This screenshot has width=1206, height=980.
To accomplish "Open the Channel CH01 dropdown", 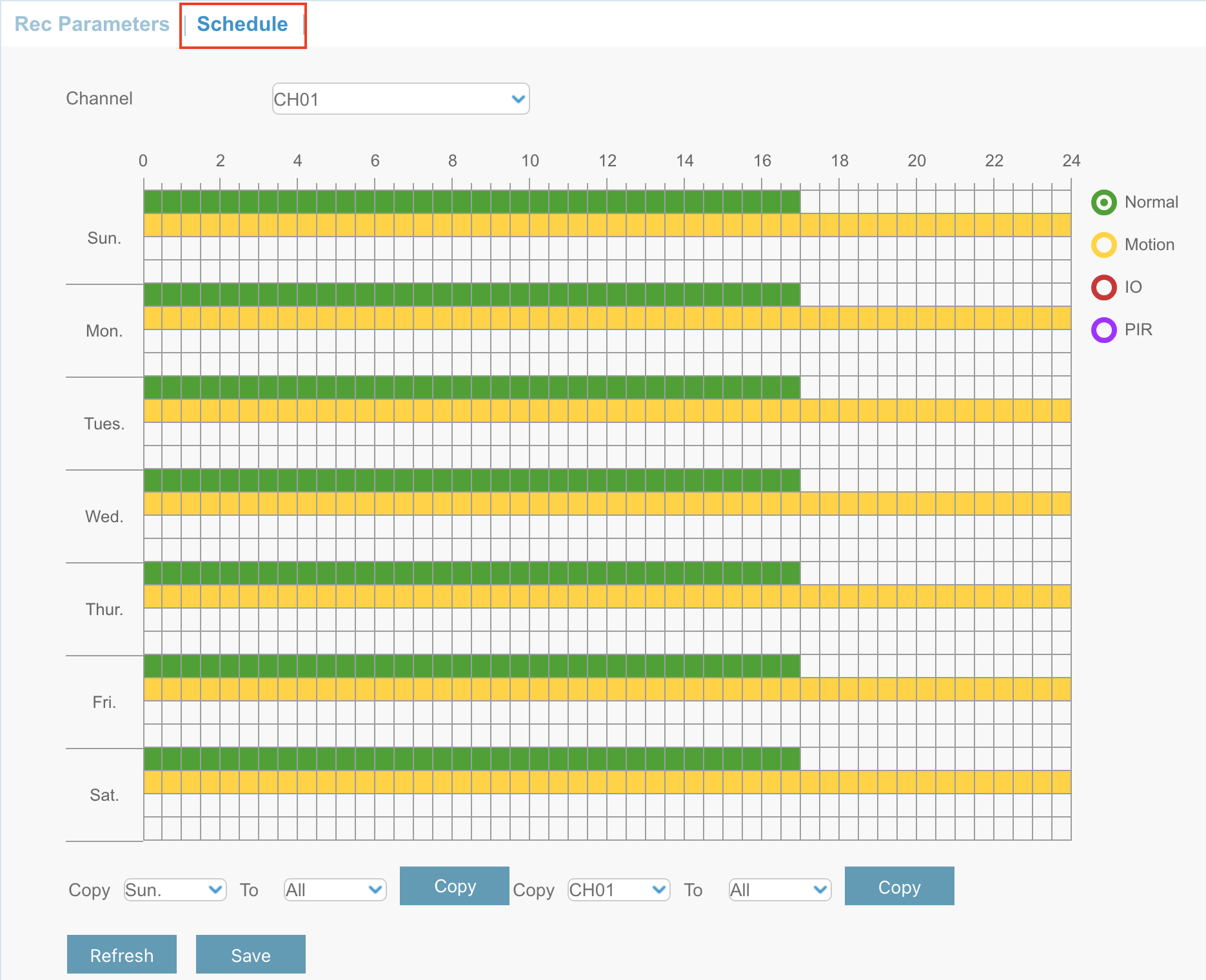I will point(400,99).
